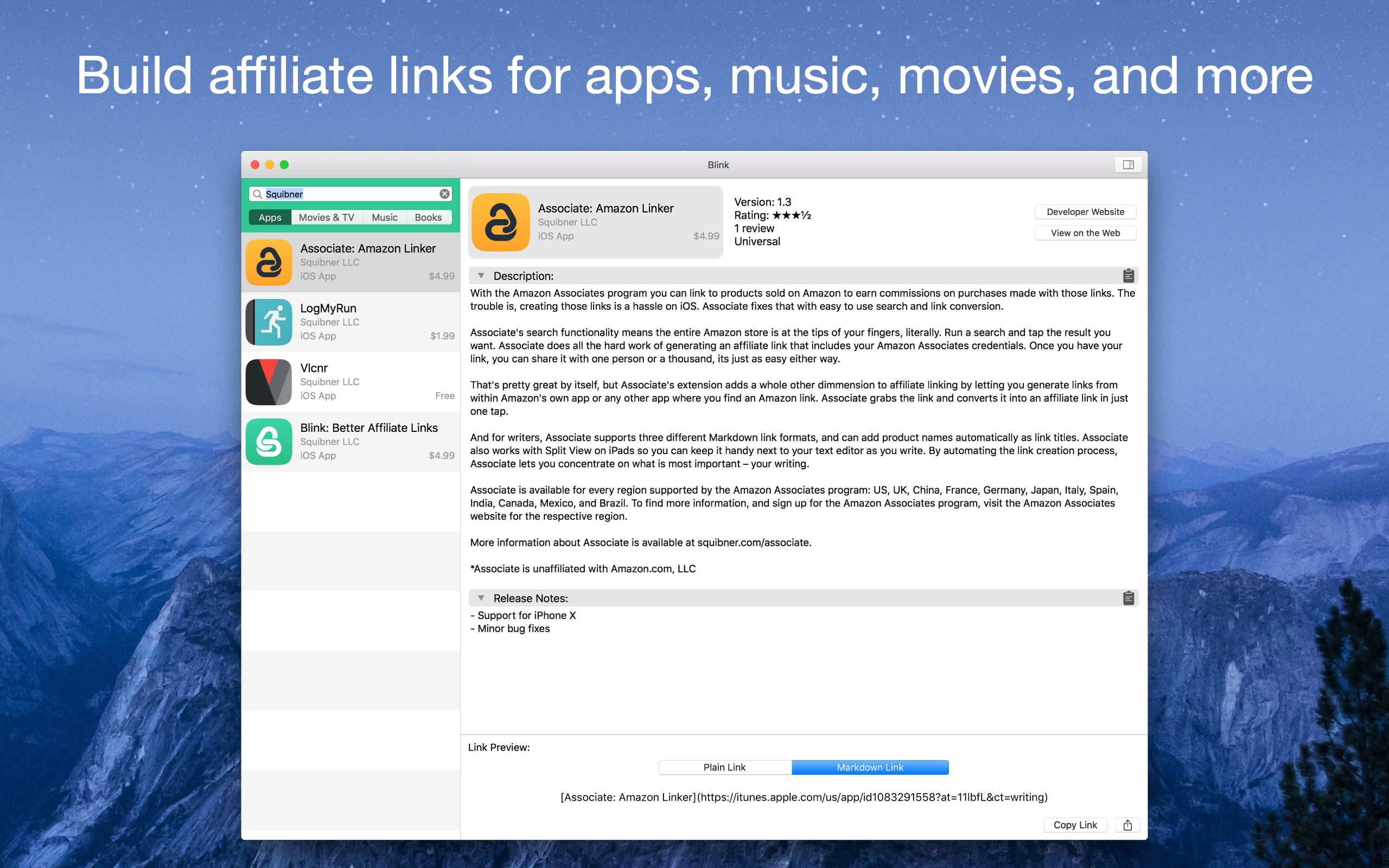Click the Universal device label
1389x868 pixels.
tap(757, 242)
